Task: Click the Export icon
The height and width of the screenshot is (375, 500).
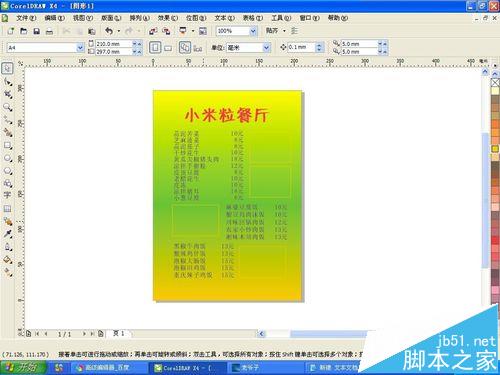Action: click(x=166, y=31)
